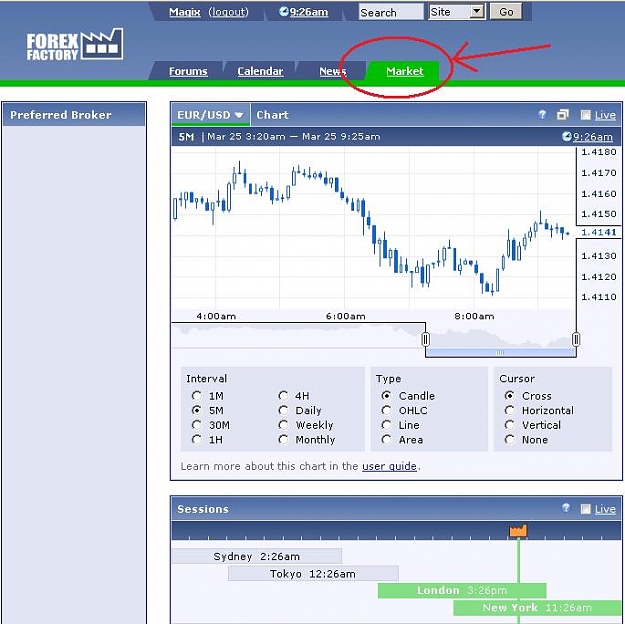
Task: Set interval to Weekly
Action: 283,425
